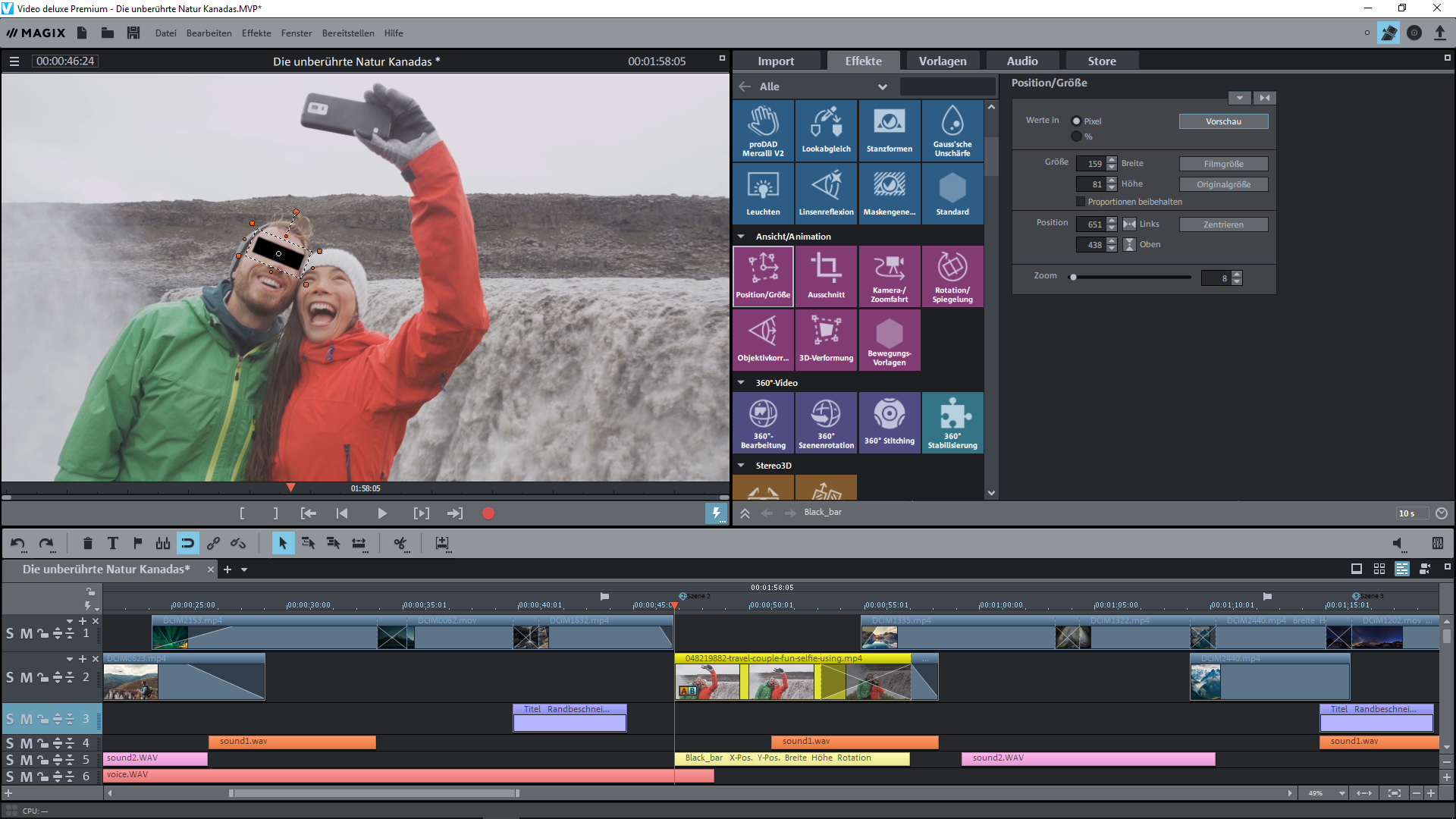Delete selected object with trash icon
This screenshot has height=819, width=1456.
(87, 543)
